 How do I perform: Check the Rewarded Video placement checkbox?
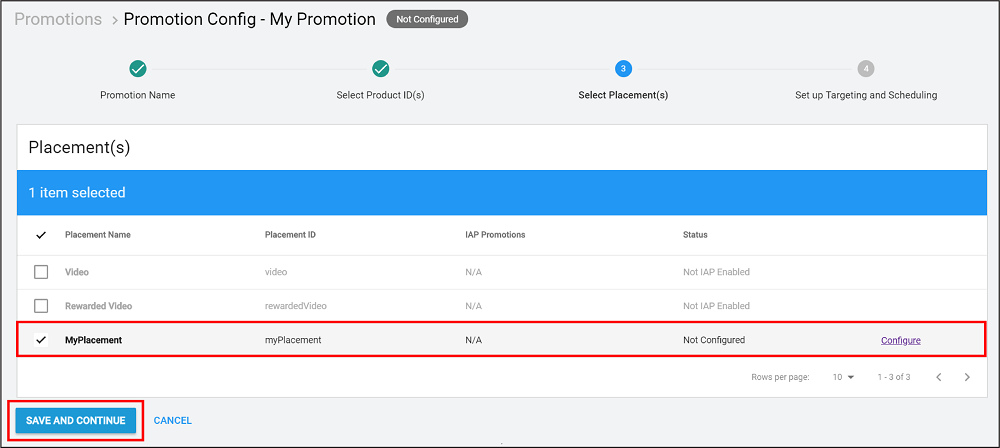click(x=41, y=306)
